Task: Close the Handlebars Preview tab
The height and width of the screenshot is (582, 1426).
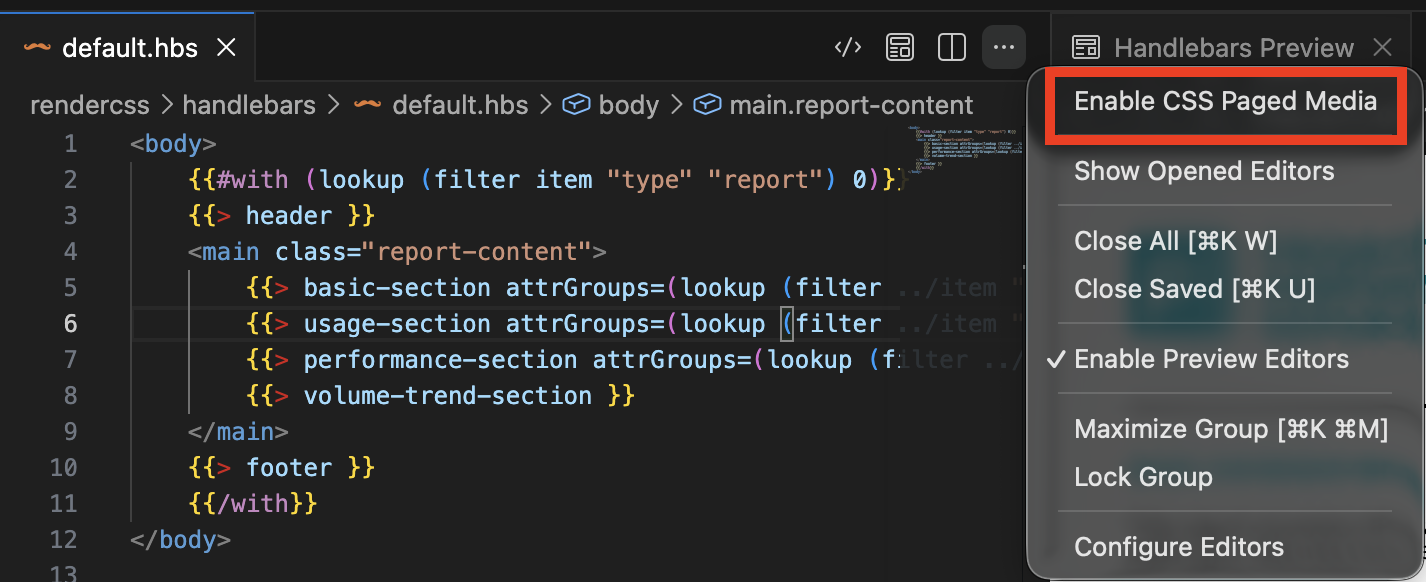Action: coord(1383,48)
